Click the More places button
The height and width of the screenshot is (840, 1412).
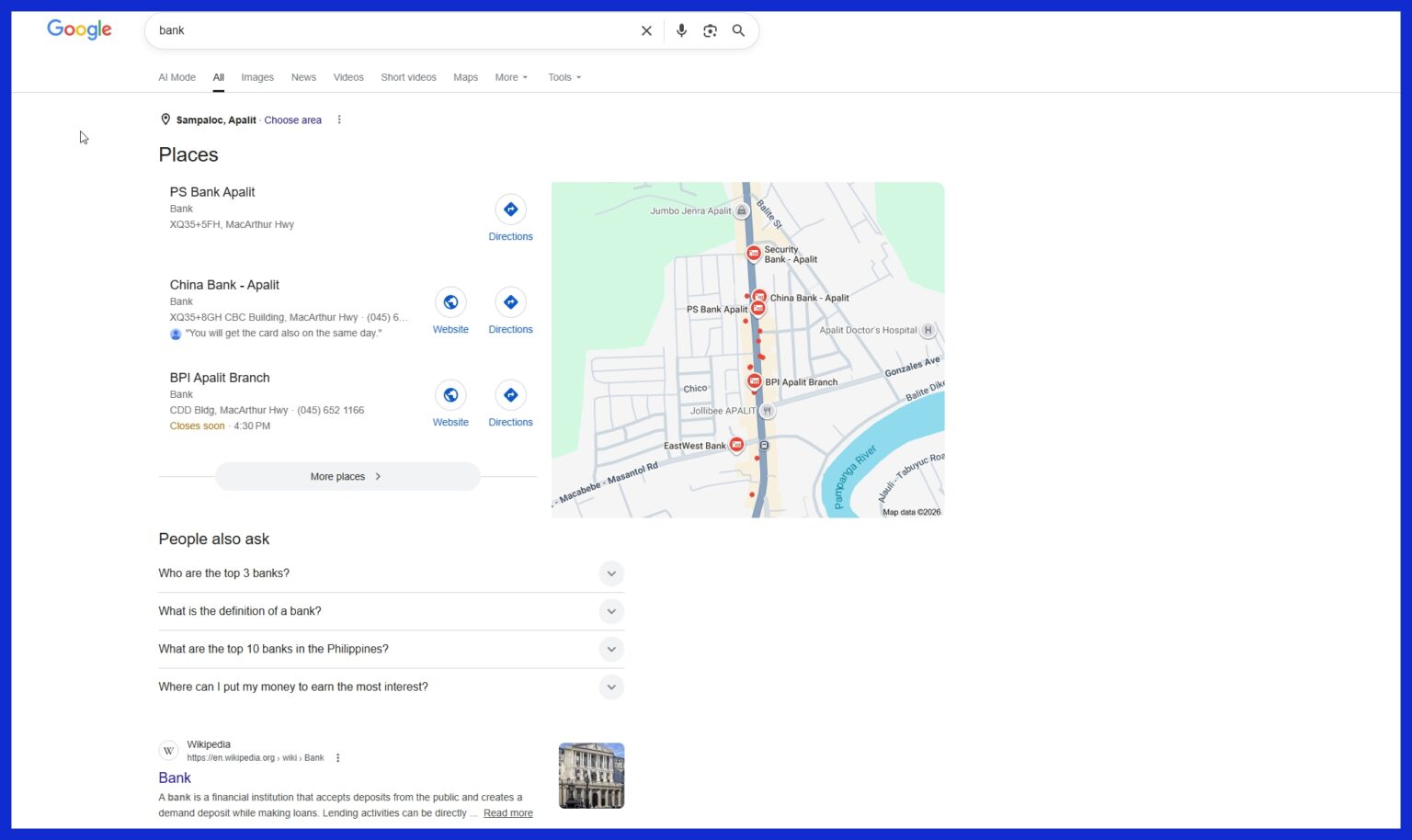pos(347,476)
